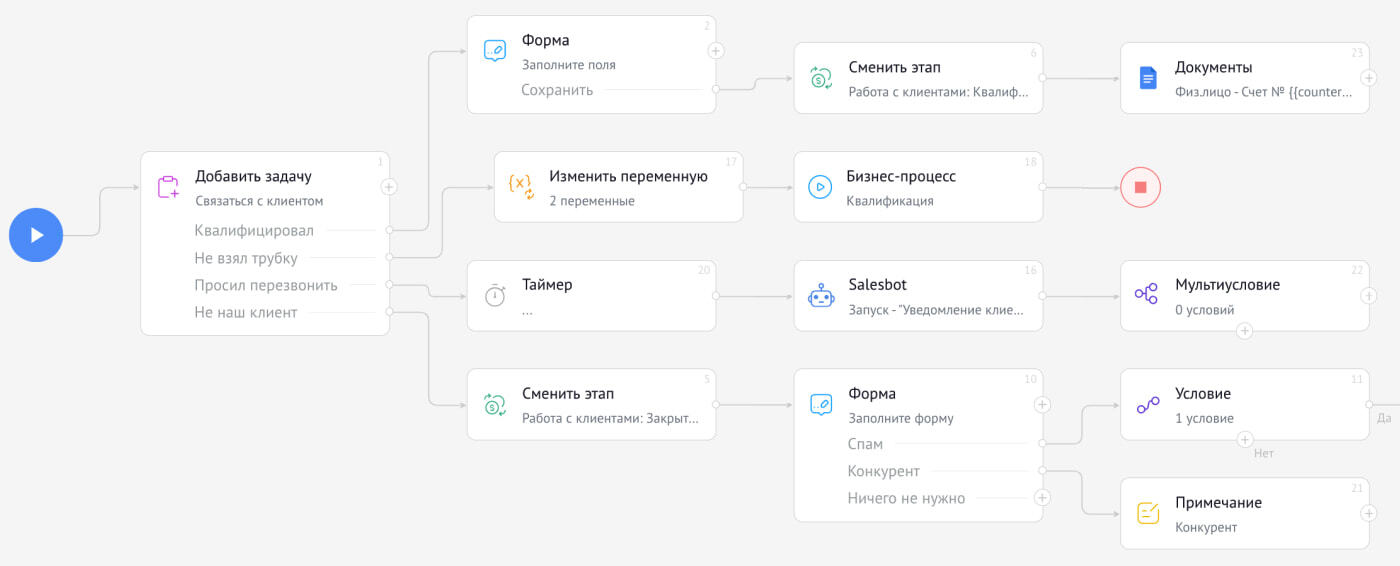The height and width of the screenshot is (566, 1400).
Task: Click output connector dot of Бизнес-процесс card
Action: tap(1042, 187)
